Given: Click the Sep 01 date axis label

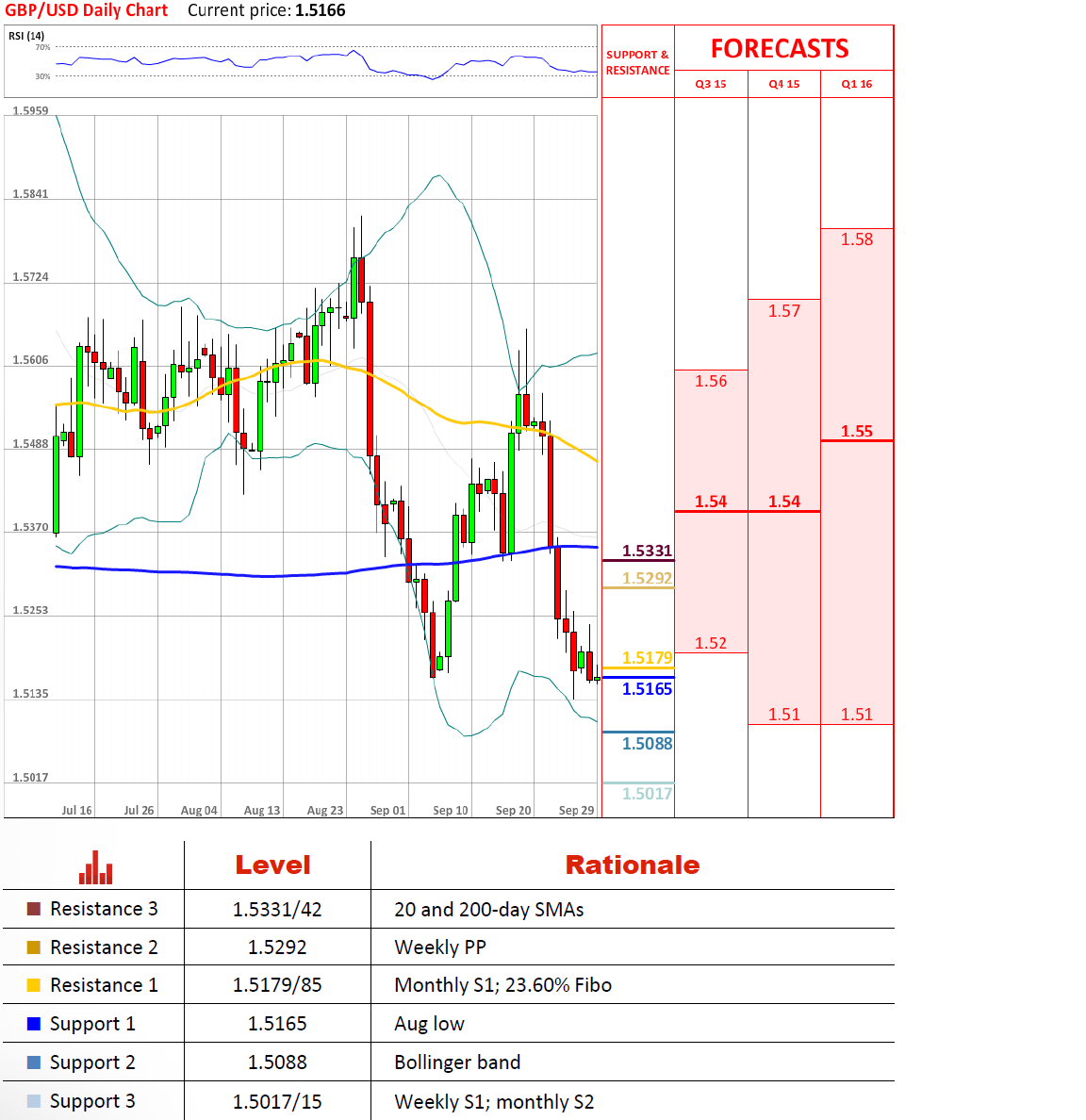Looking at the screenshot, I should click(x=387, y=810).
